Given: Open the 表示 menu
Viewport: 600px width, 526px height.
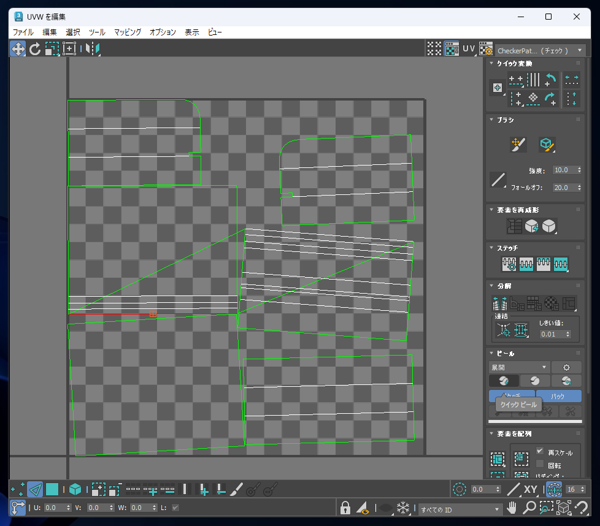Looking at the screenshot, I should [x=192, y=32].
